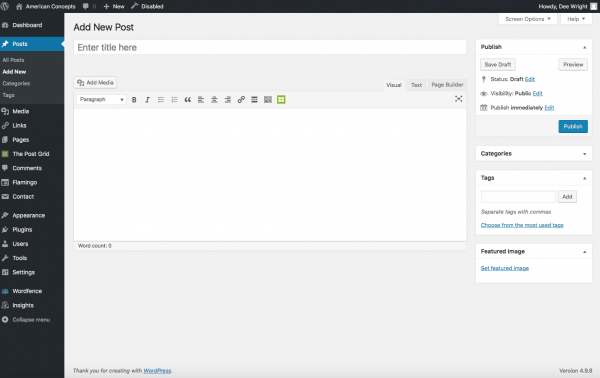Click the blue Publish button
Screen dimensions: 600x378
[x=573, y=127]
